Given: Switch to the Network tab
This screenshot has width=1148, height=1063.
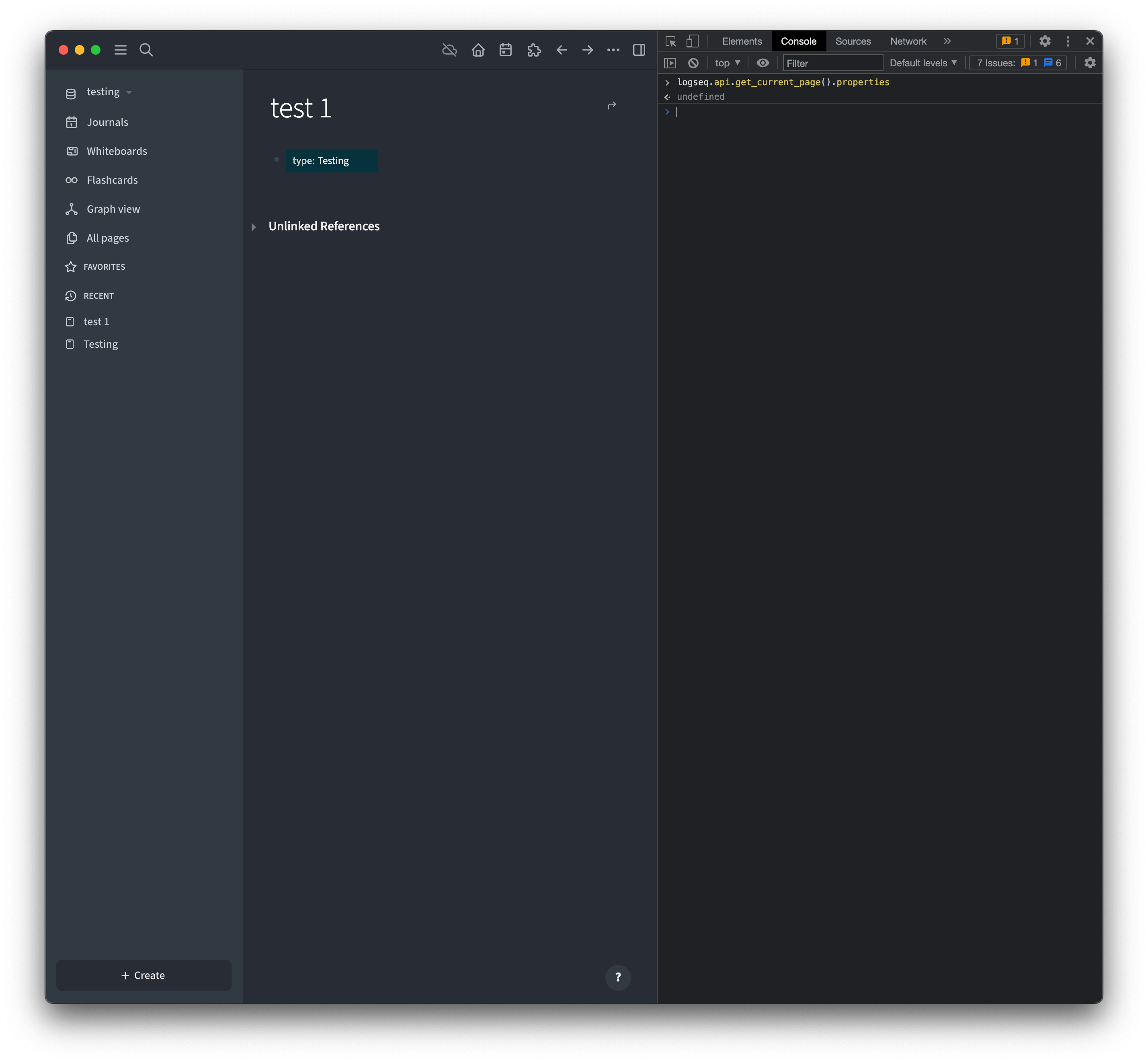Looking at the screenshot, I should coord(908,41).
